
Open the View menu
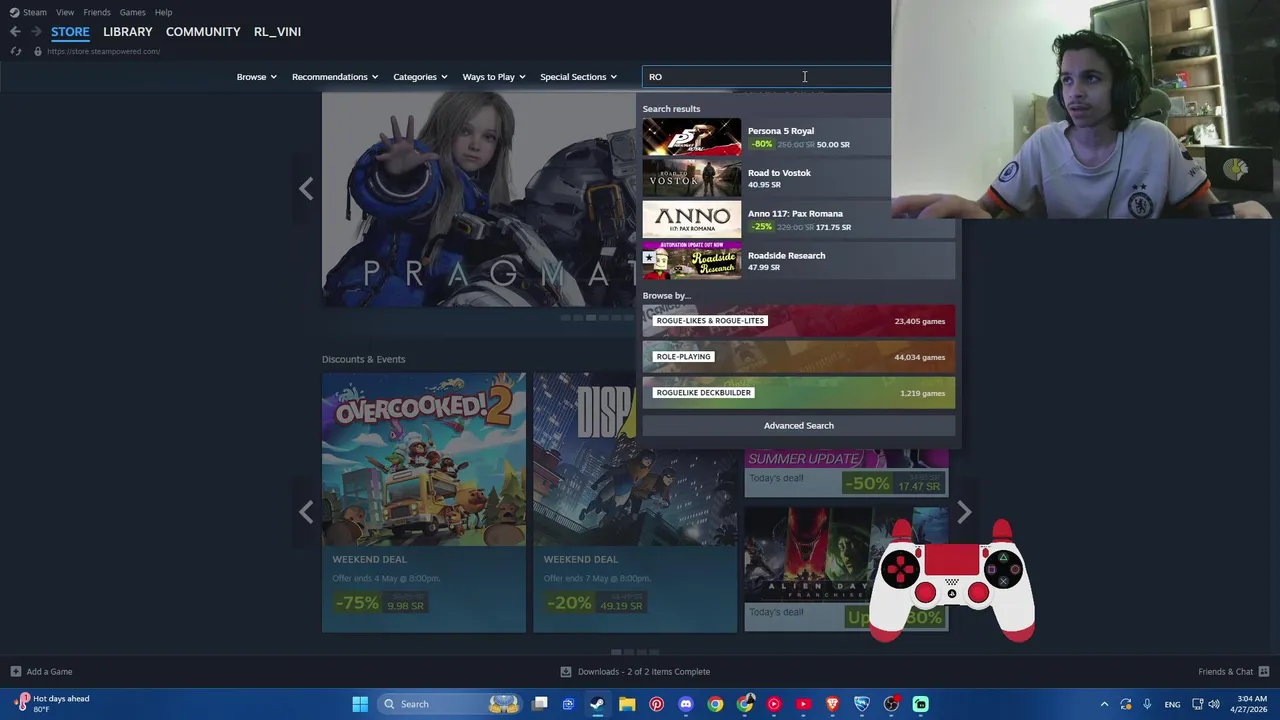[x=65, y=12]
